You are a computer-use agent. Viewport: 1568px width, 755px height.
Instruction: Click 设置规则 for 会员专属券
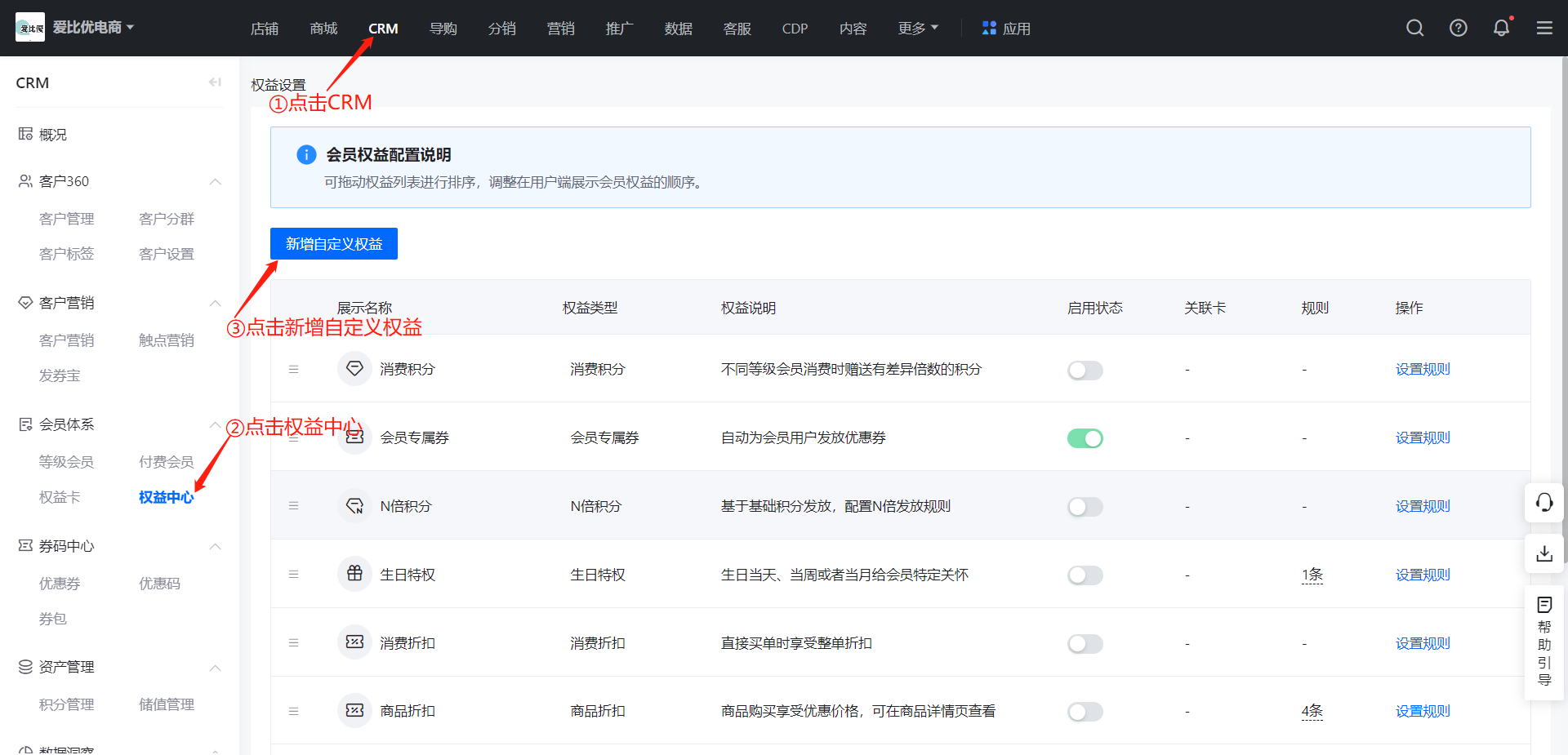[1423, 437]
